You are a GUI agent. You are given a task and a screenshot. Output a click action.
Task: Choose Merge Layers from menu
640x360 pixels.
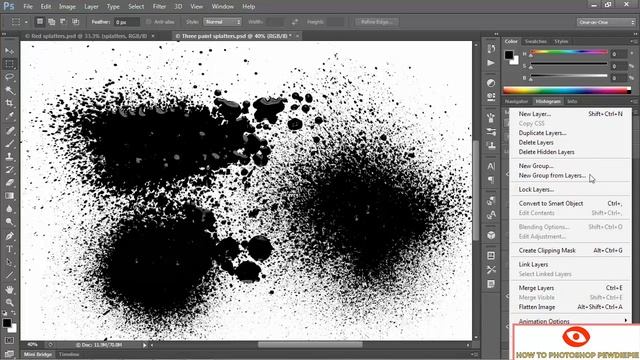[x=536, y=288]
